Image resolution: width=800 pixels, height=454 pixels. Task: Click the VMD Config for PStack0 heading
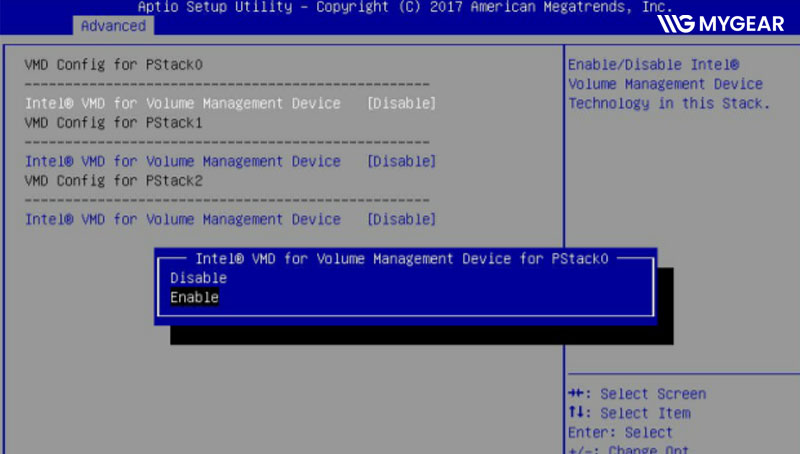tap(113, 65)
